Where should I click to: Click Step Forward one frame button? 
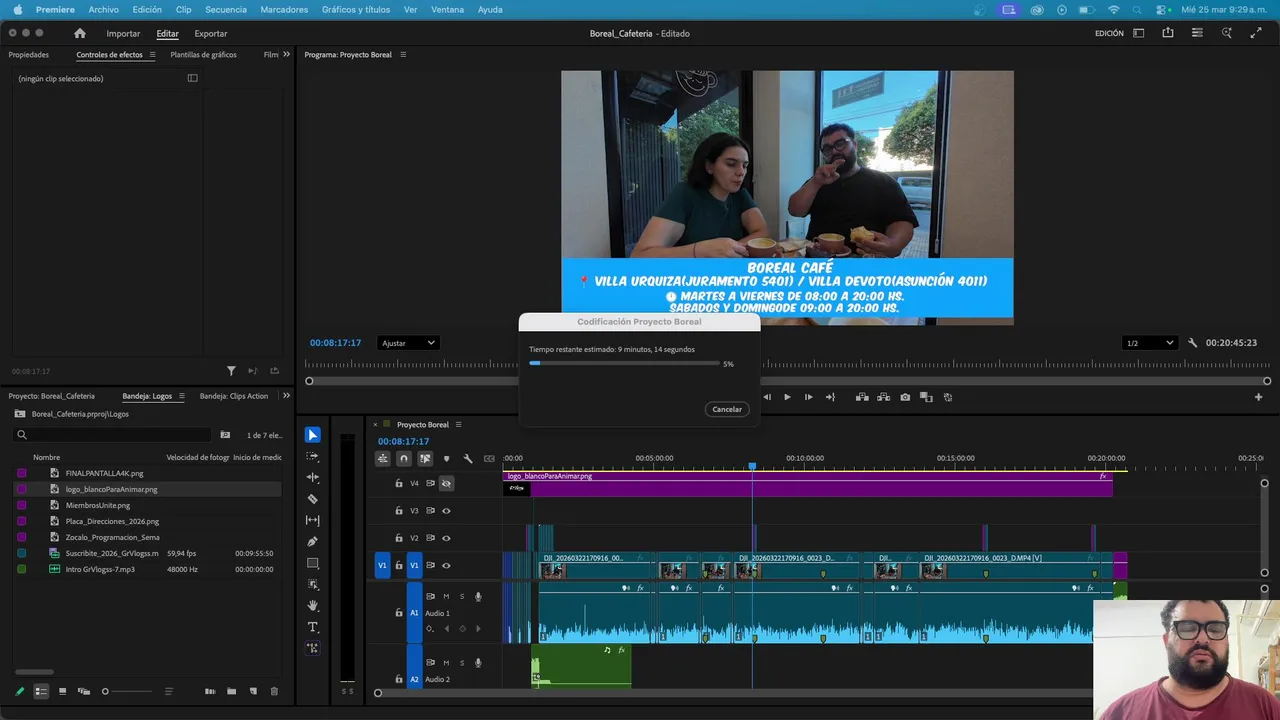pyautogui.click(x=808, y=397)
